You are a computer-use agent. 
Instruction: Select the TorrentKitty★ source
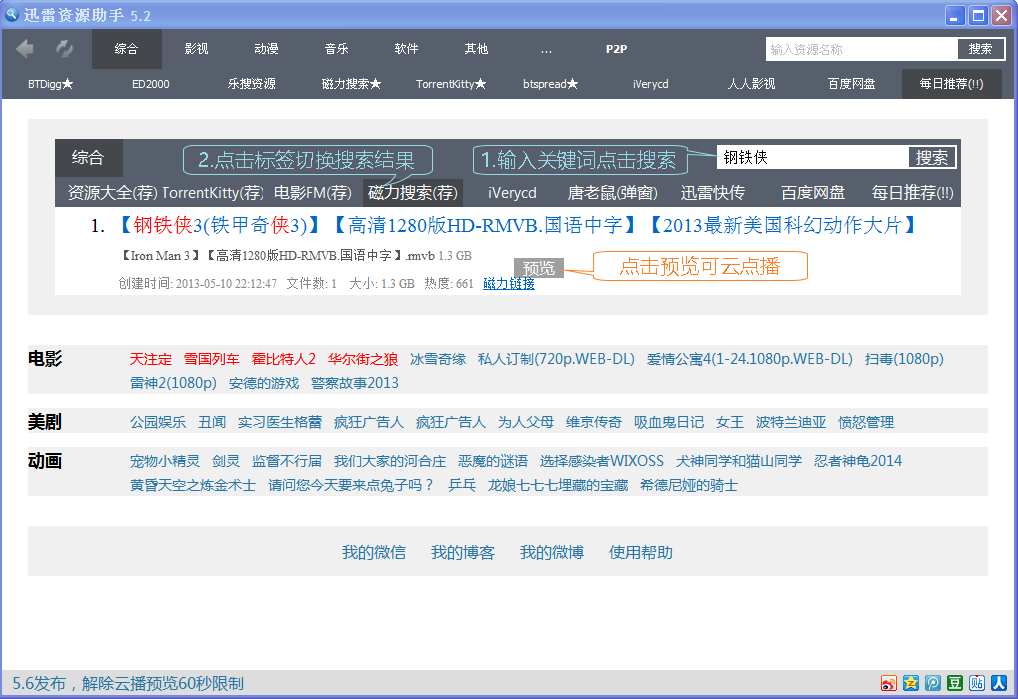(x=451, y=84)
